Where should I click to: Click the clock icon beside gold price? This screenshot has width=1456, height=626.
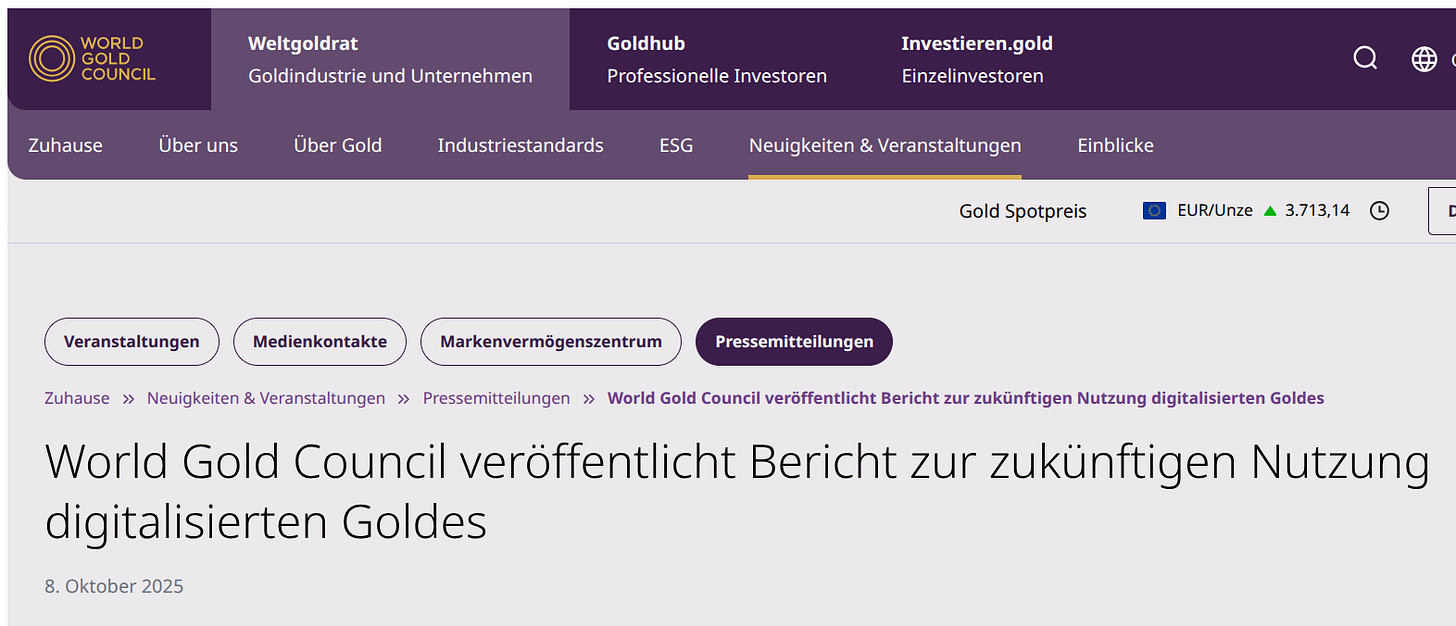1379,211
